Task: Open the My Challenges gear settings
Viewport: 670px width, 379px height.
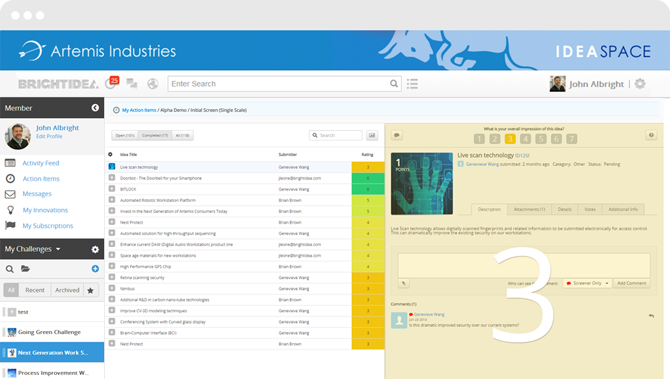Action: click(x=95, y=249)
